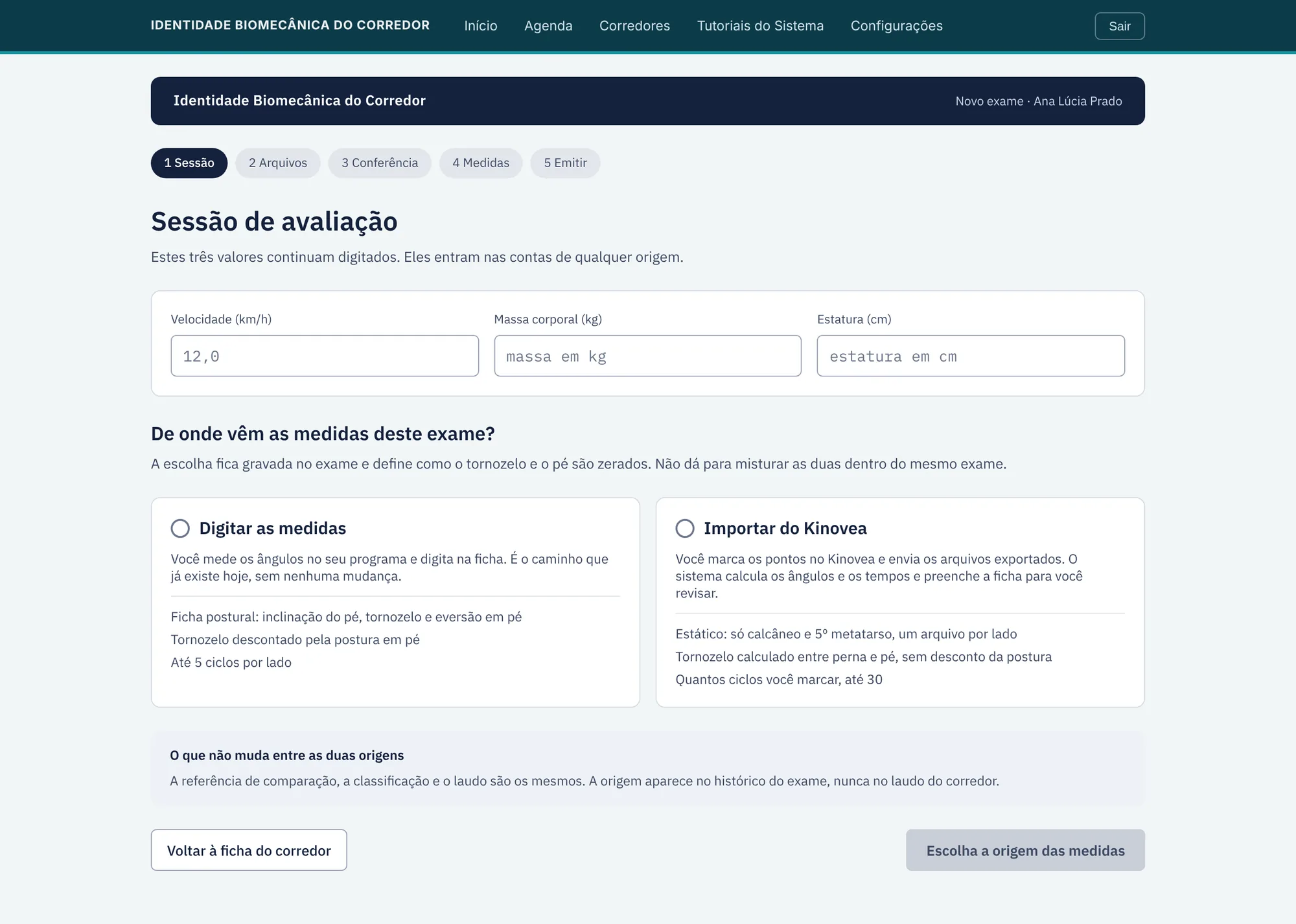Click the 'Importar do Kinovea' card heading
This screenshot has width=1296, height=924.
tap(785, 528)
